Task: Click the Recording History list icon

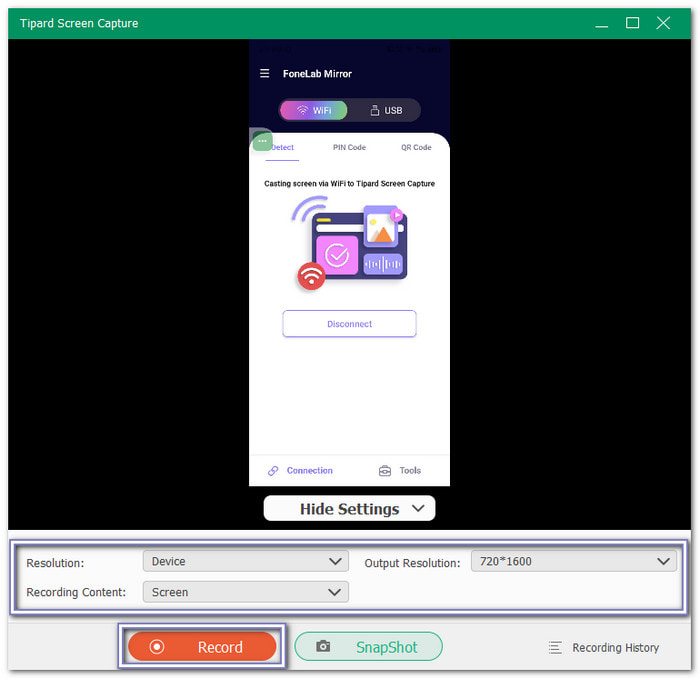Action: click(555, 647)
